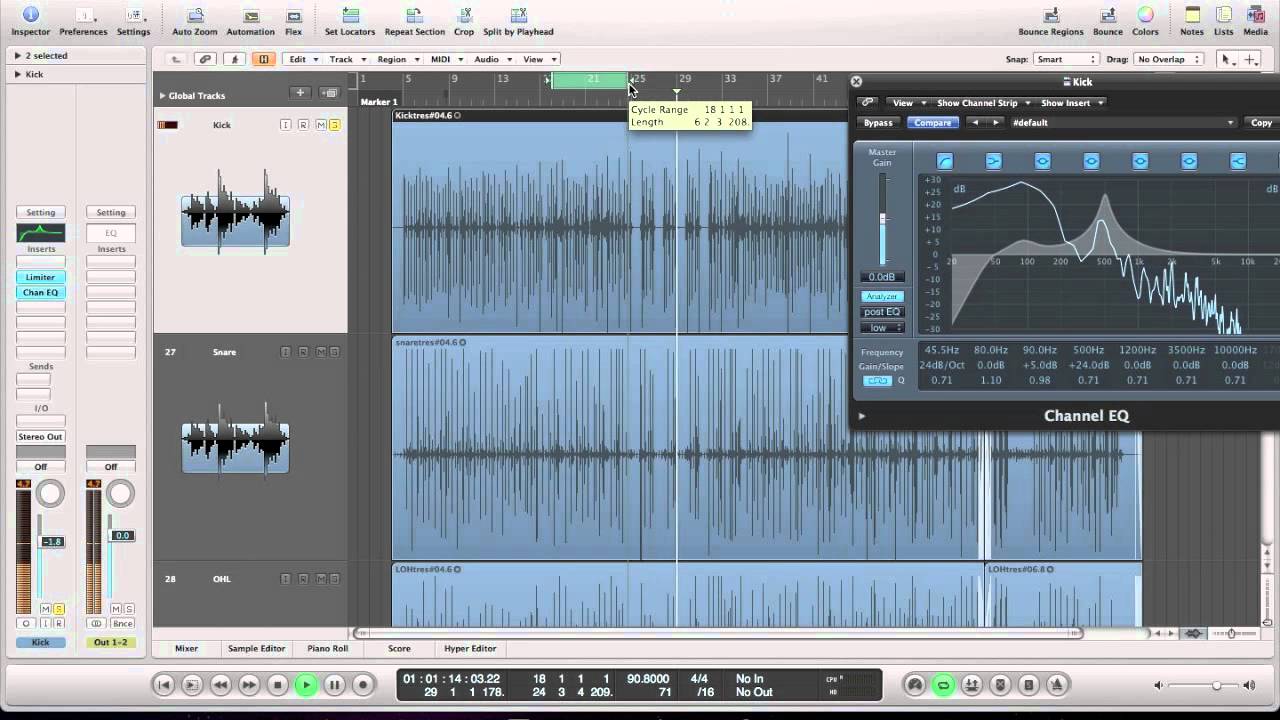Switch to the Mixer tab
The image size is (1280, 720).
187,648
